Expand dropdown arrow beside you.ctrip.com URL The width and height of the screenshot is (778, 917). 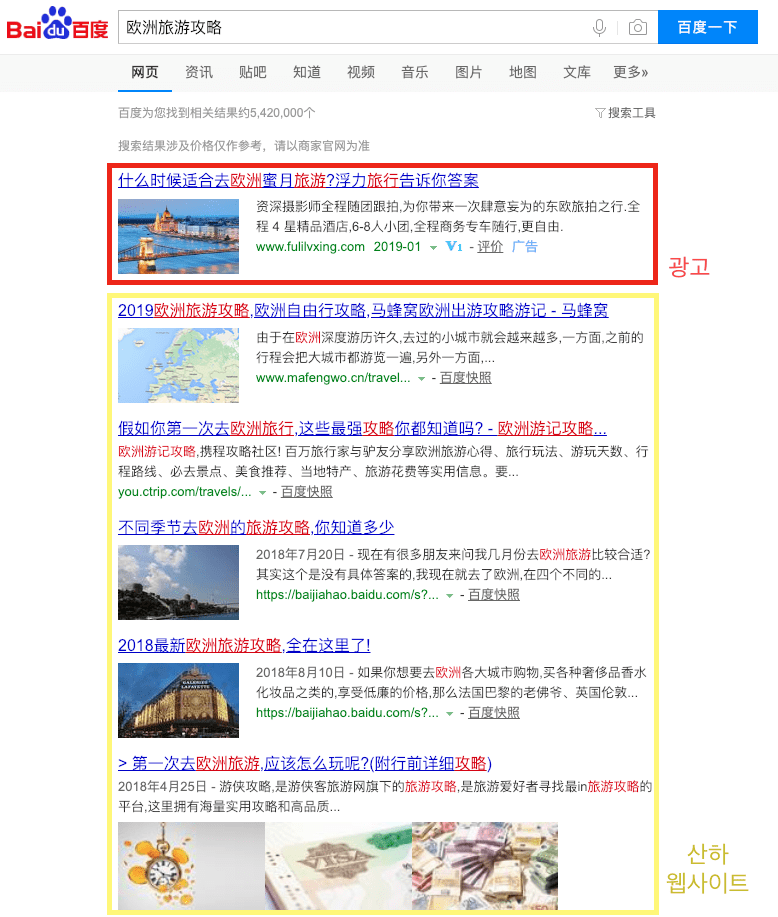263,492
